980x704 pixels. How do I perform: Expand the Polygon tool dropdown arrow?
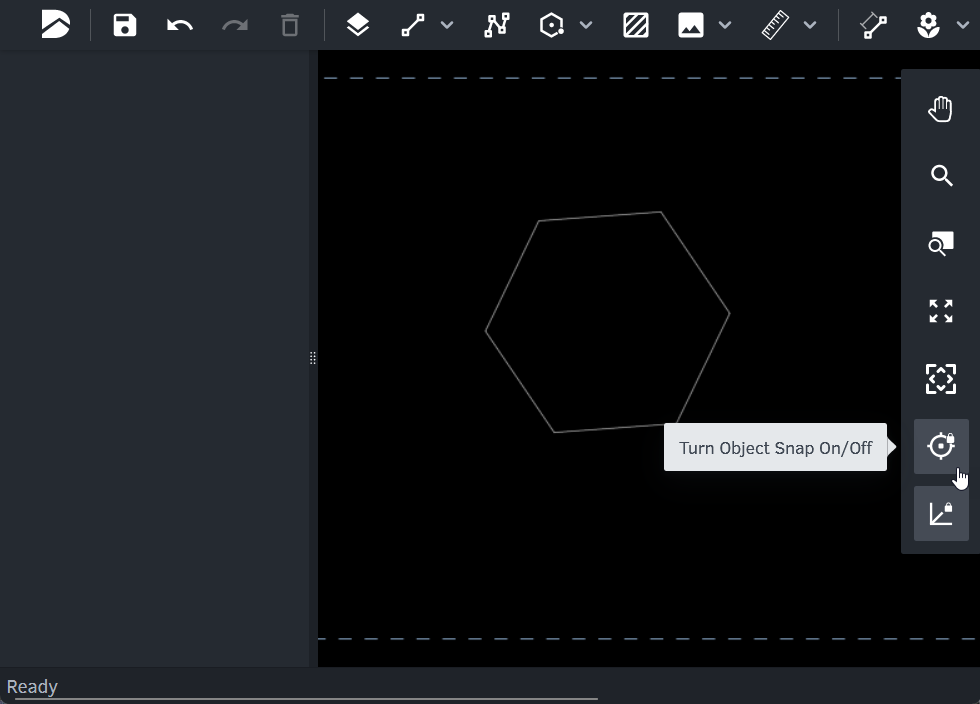(x=586, y=25)
